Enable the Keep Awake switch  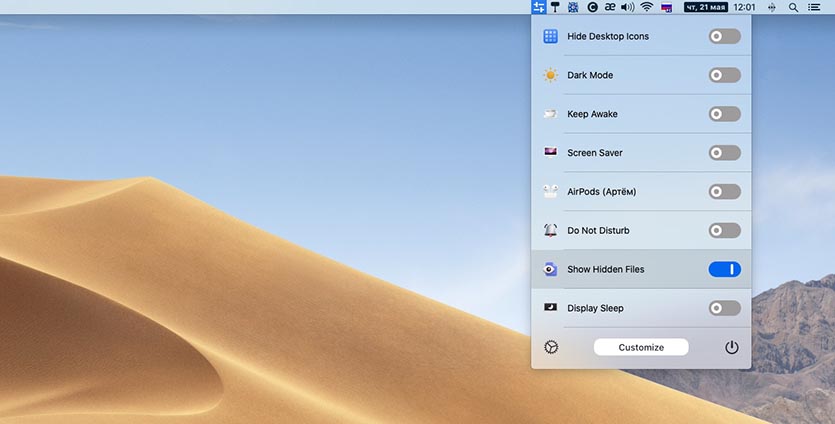[x=724, y=114]
